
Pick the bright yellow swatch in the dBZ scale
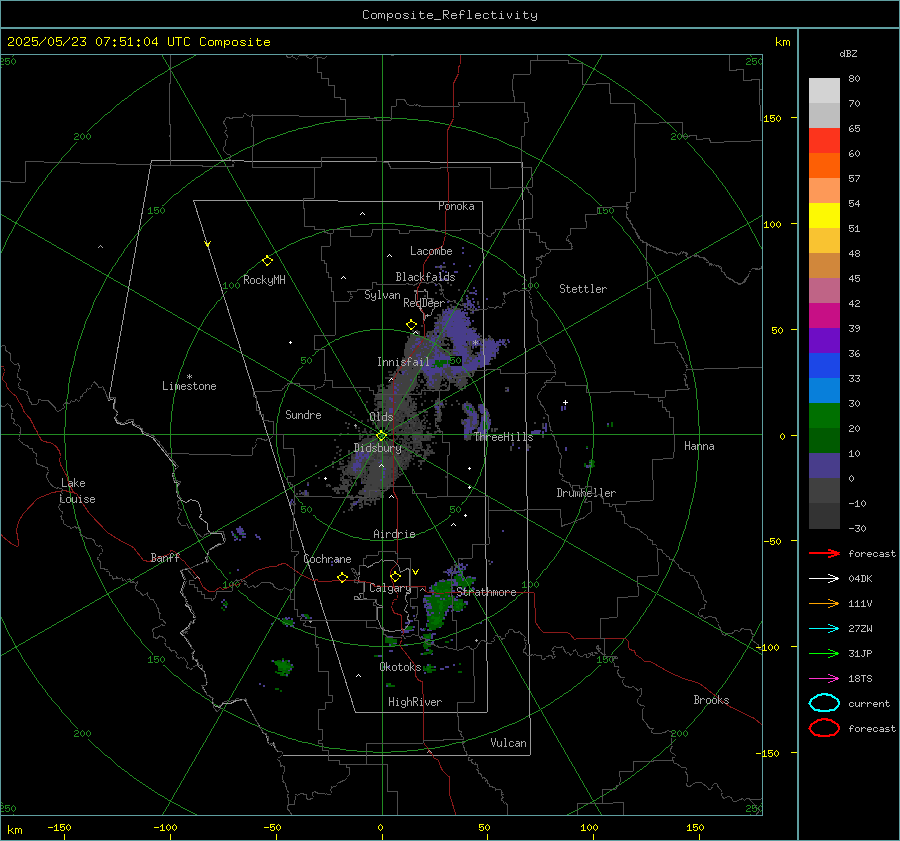click(824, 216)
